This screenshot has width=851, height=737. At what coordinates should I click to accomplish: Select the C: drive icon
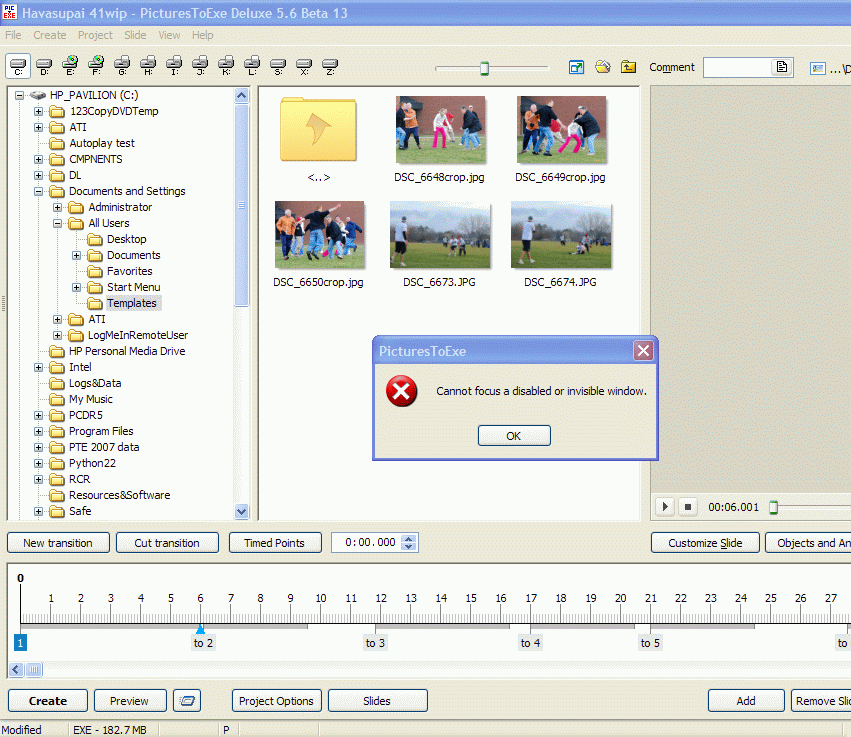pyautogui.click(x=18, y=66)
